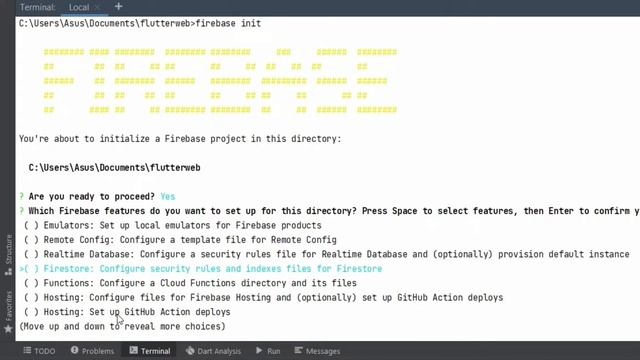Open the Messages tool window
The height and width of the screenshot is (360, 640).
pyautogui.click(x=318, y=351)
